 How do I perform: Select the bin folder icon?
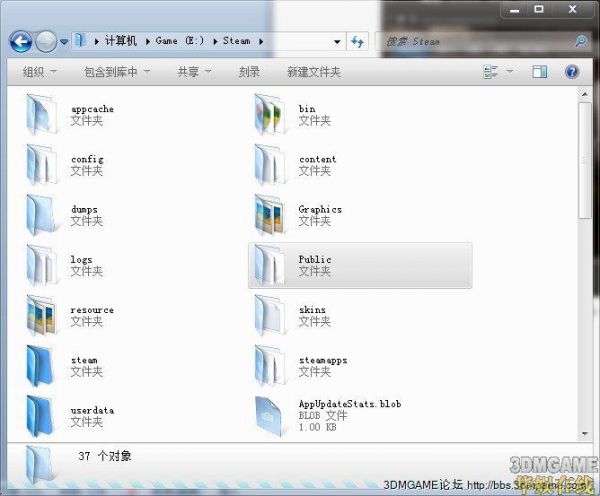tap(269, 114)
